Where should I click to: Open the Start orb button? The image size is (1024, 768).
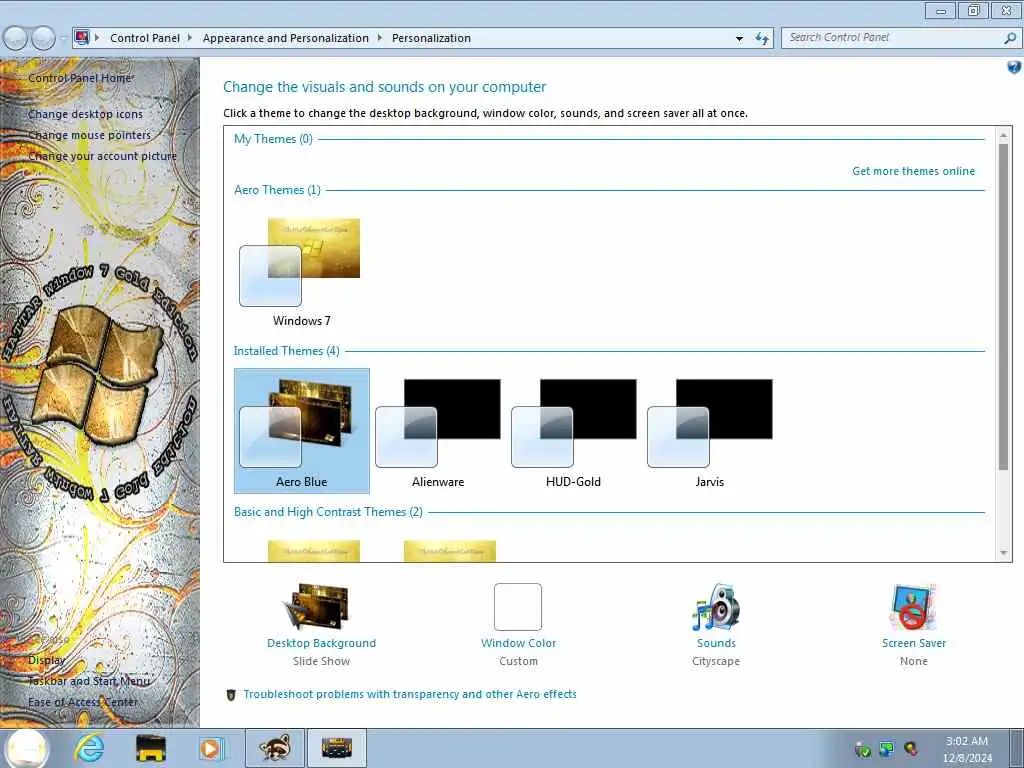coord(27,748)
